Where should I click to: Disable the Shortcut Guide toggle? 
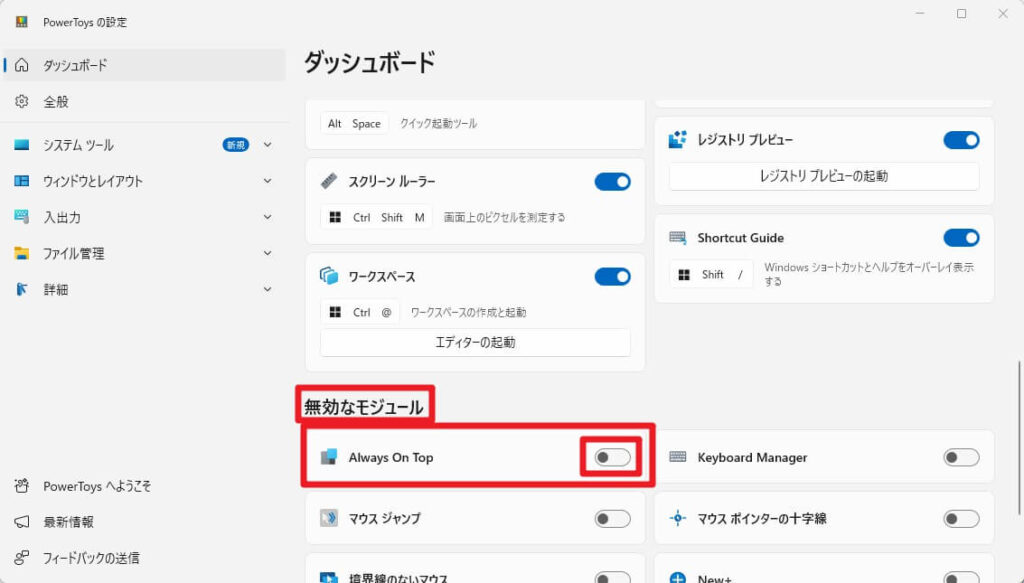point(961,238)
